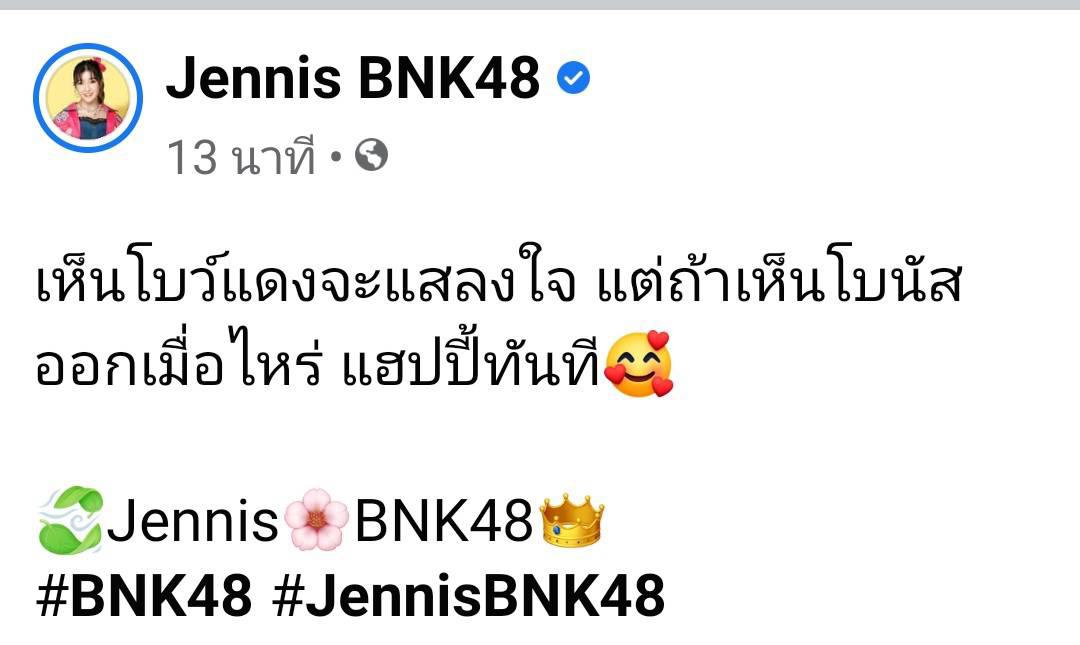
Task: Open the Jennis BNK48 profile picture
Action: 88,98
